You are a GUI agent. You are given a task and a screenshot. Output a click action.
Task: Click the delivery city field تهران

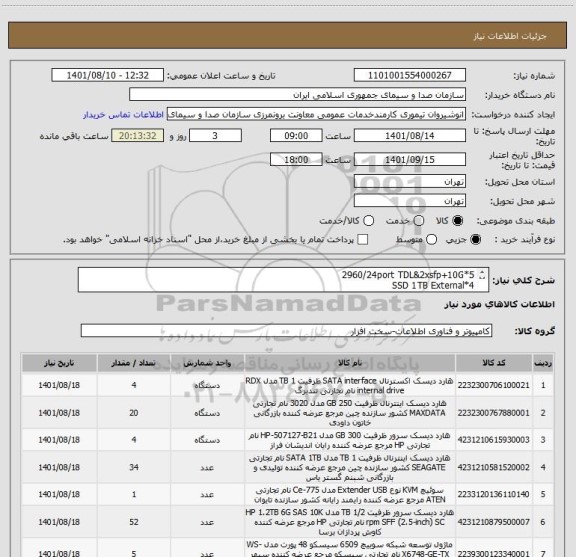tap(410, 201)
